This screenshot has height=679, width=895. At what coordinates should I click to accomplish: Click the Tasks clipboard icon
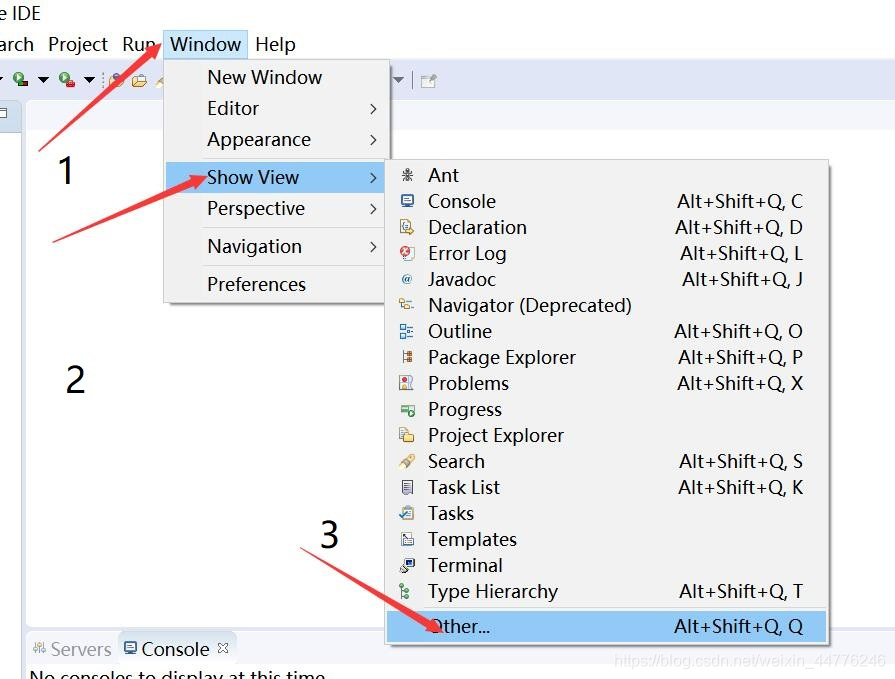tap(406, 513)
